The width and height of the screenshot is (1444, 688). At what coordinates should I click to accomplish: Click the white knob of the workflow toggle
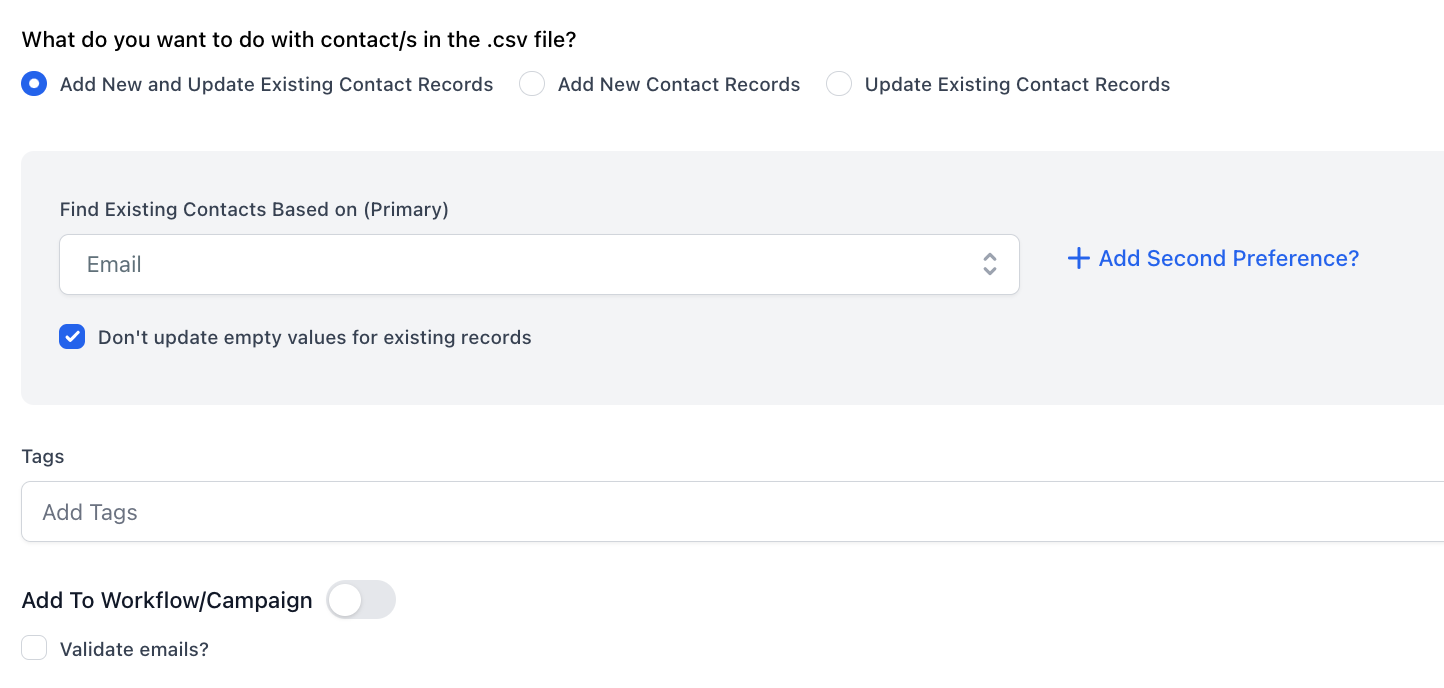click(345, 600)
